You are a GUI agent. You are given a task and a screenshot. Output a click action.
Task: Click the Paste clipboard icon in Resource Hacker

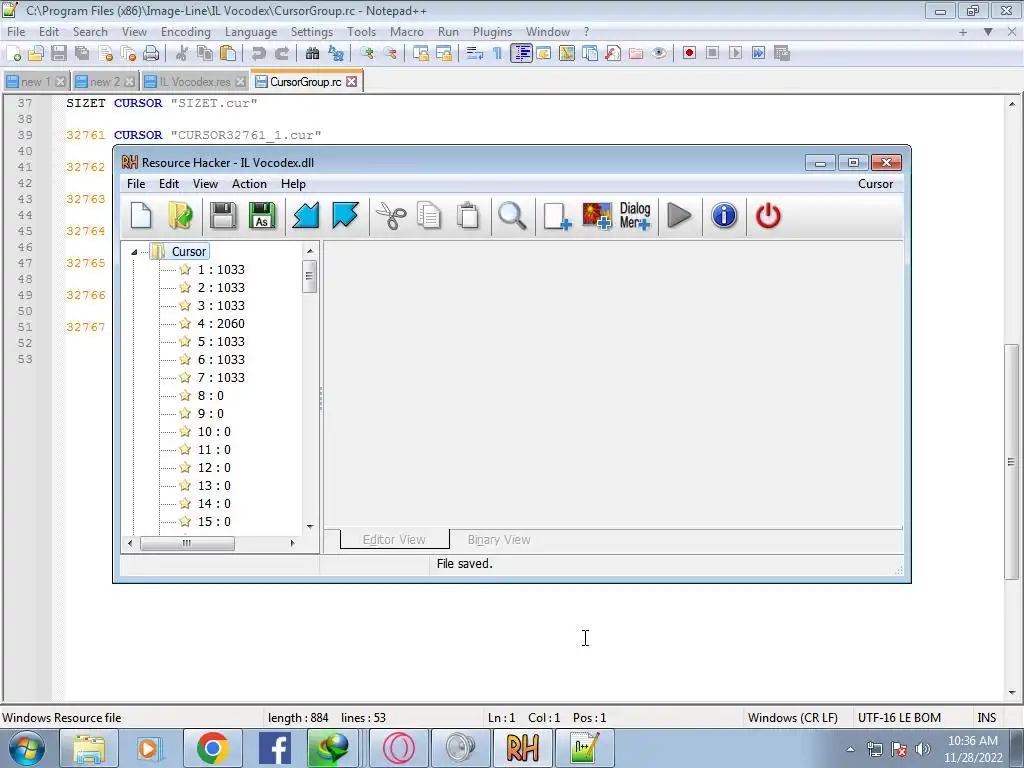[468, 216]
